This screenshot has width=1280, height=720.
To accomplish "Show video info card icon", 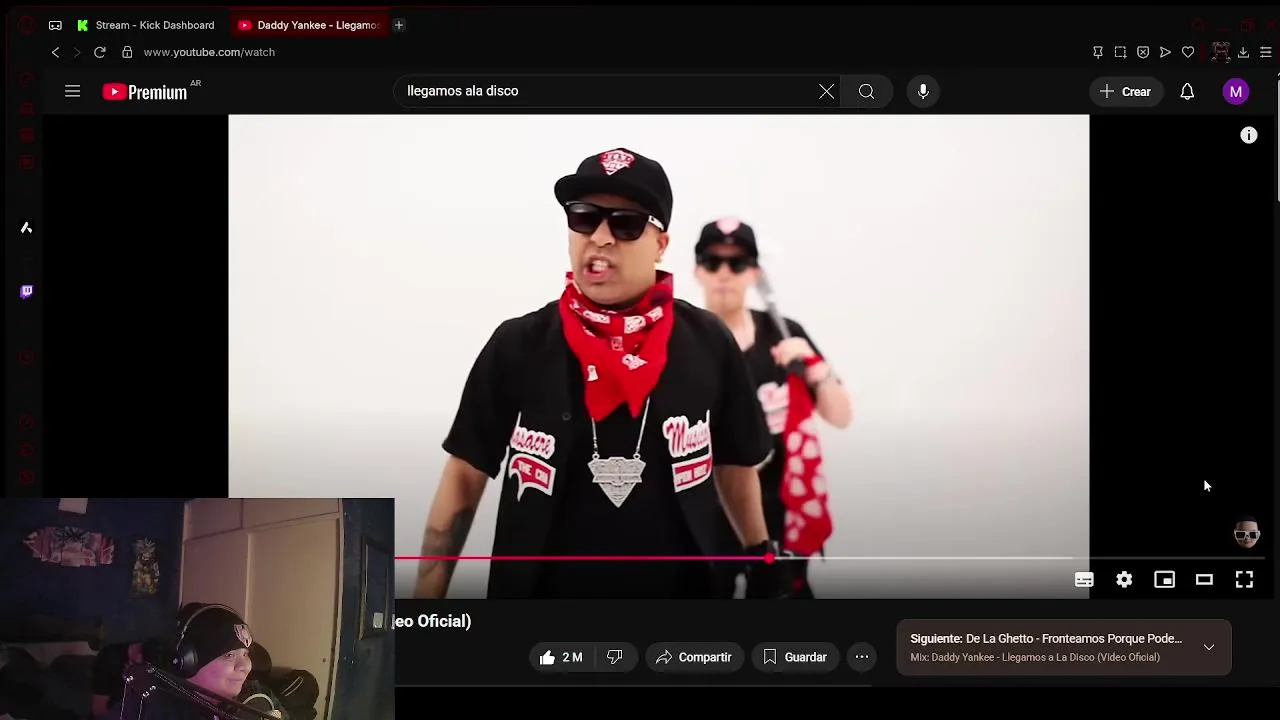I will (x=1249, y=135).
